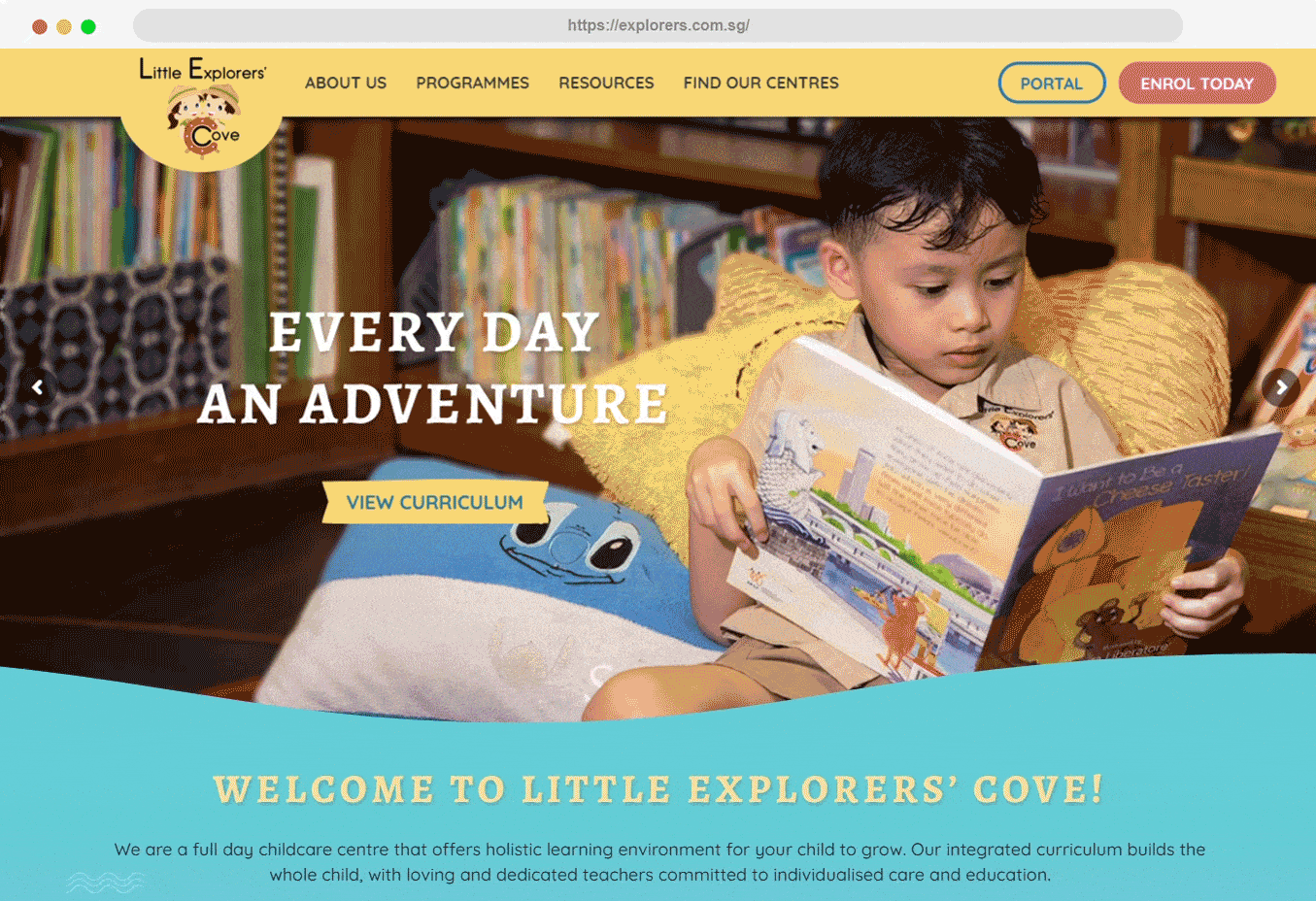
Task: Go to previous slide arrow
Action: (x=37, y=387)
